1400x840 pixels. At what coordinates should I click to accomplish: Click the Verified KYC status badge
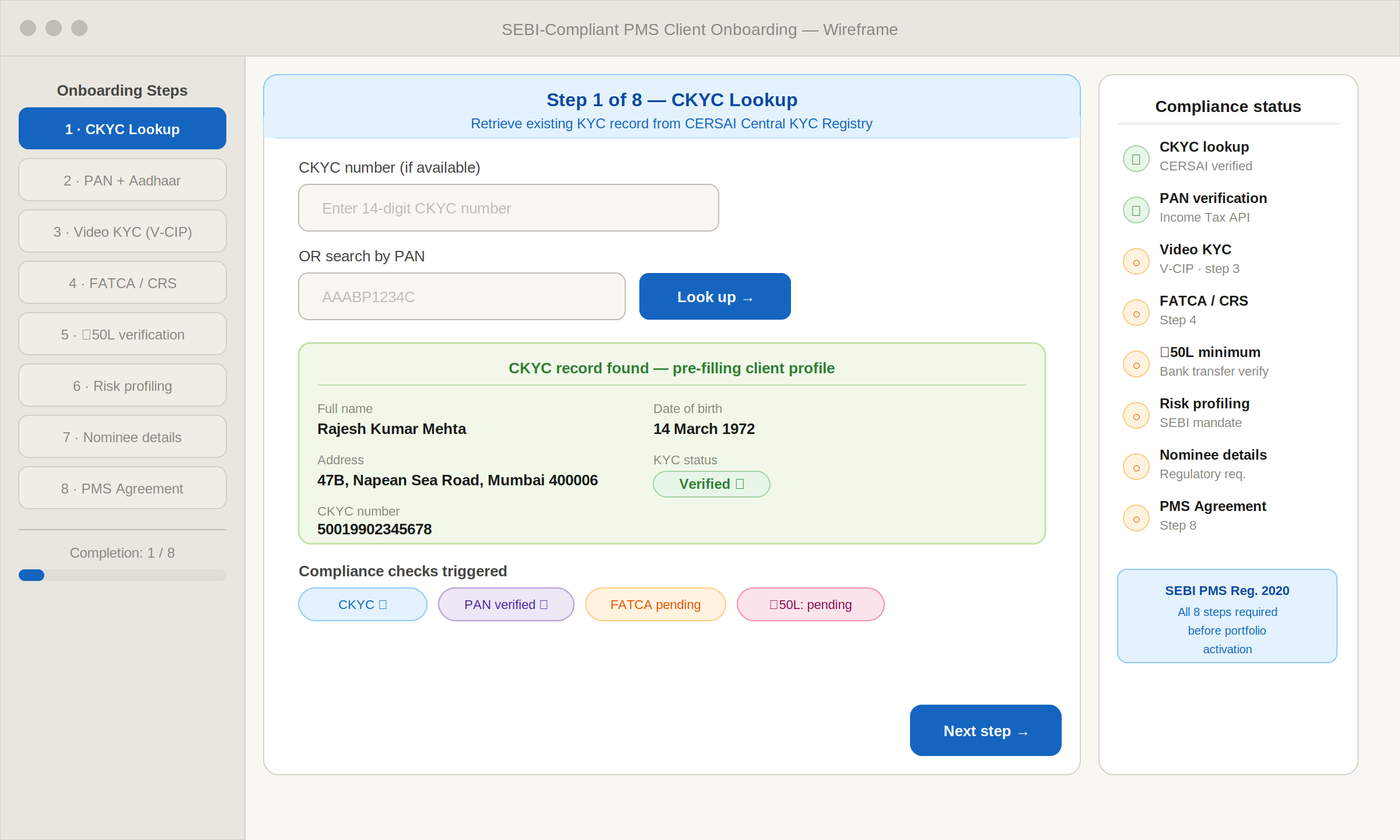[x=712, y=484]
